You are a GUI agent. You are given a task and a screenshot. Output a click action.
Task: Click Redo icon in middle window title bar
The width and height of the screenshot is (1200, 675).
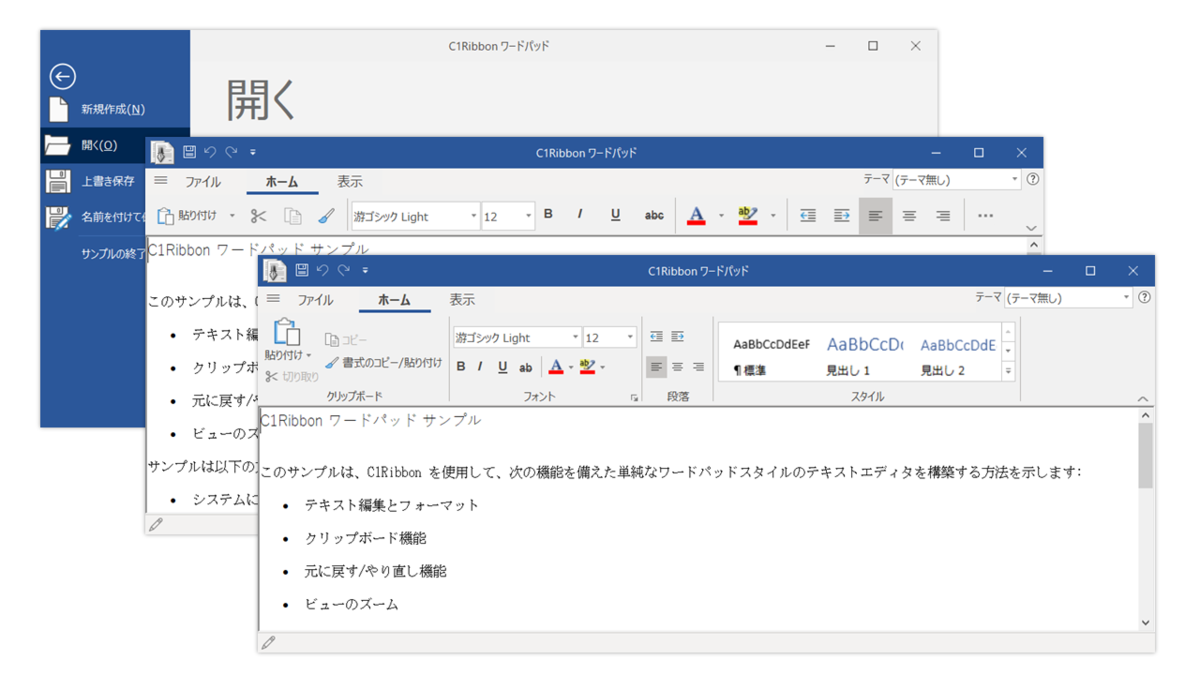pyautogui.click(x=231, y=153)
